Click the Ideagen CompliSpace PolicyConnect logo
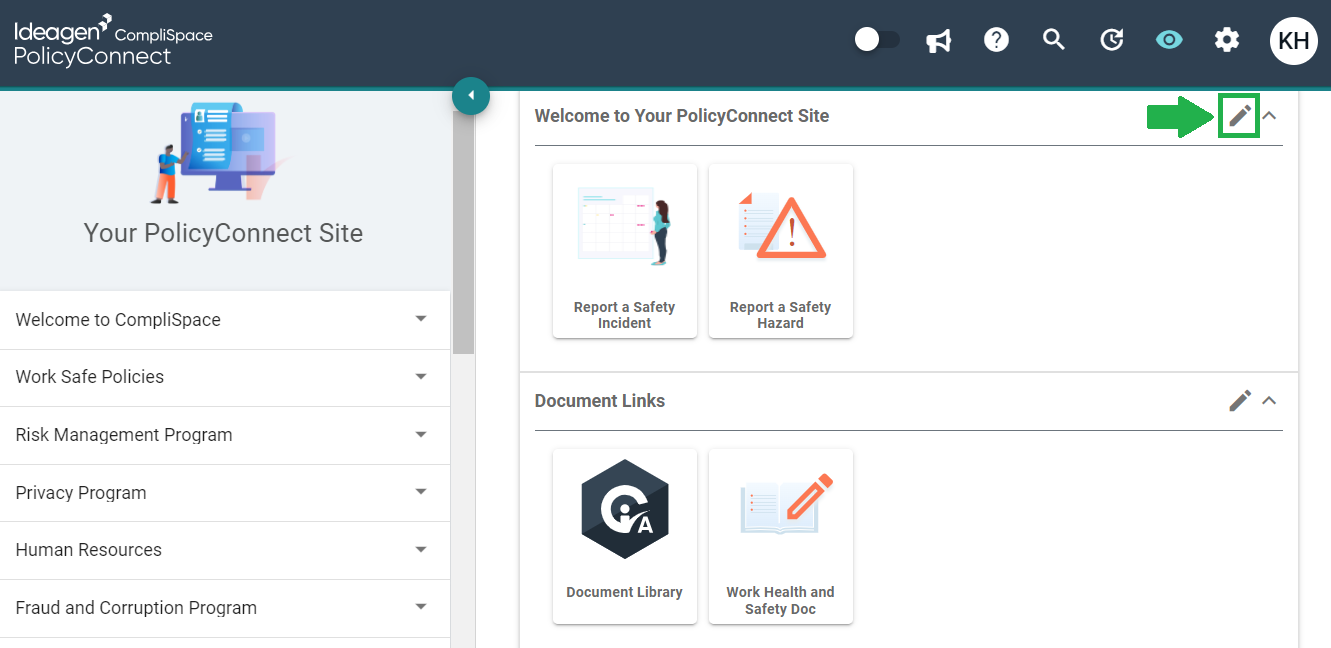 113,40
